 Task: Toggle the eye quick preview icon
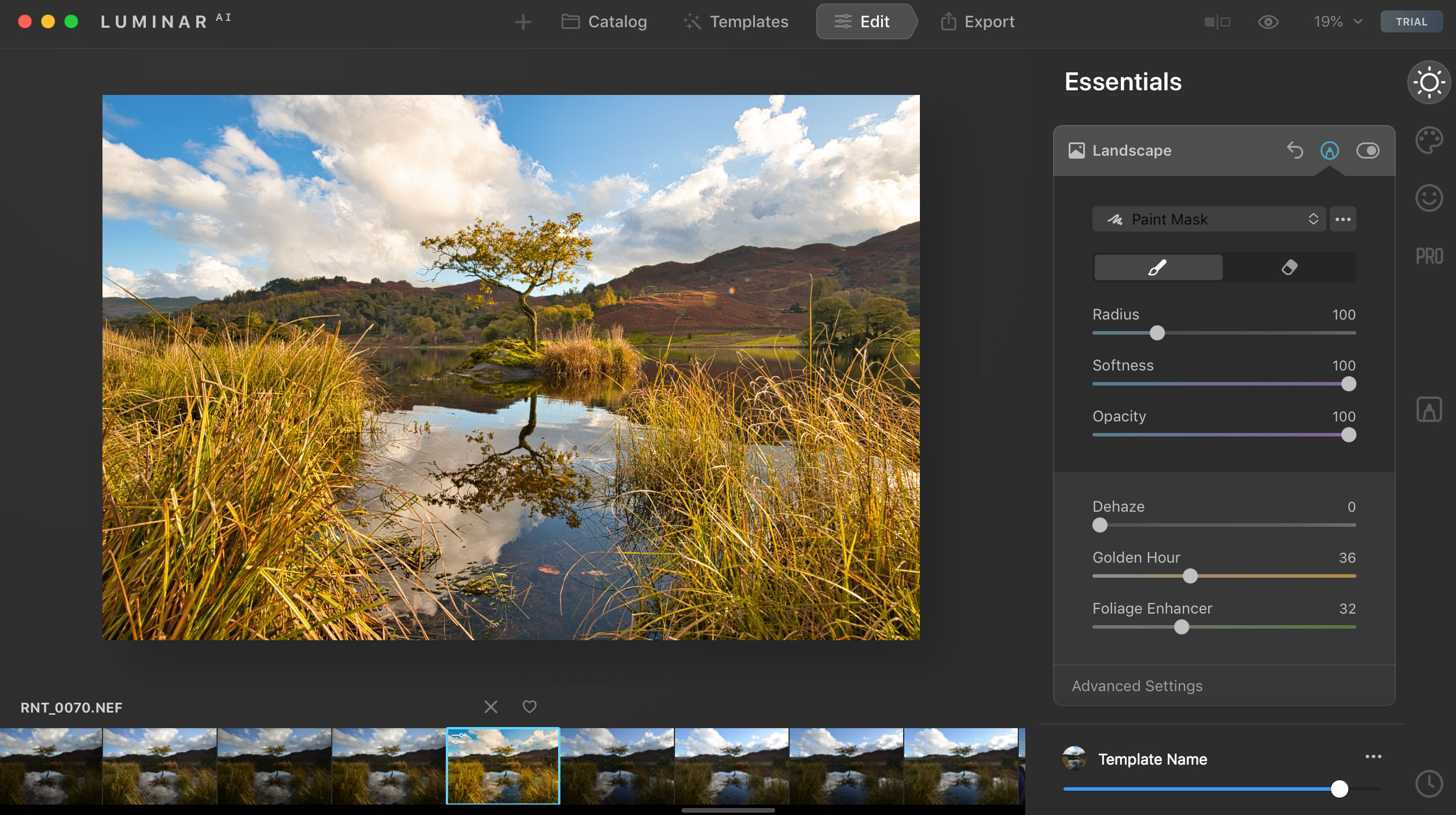click(x=1268, y=22)
